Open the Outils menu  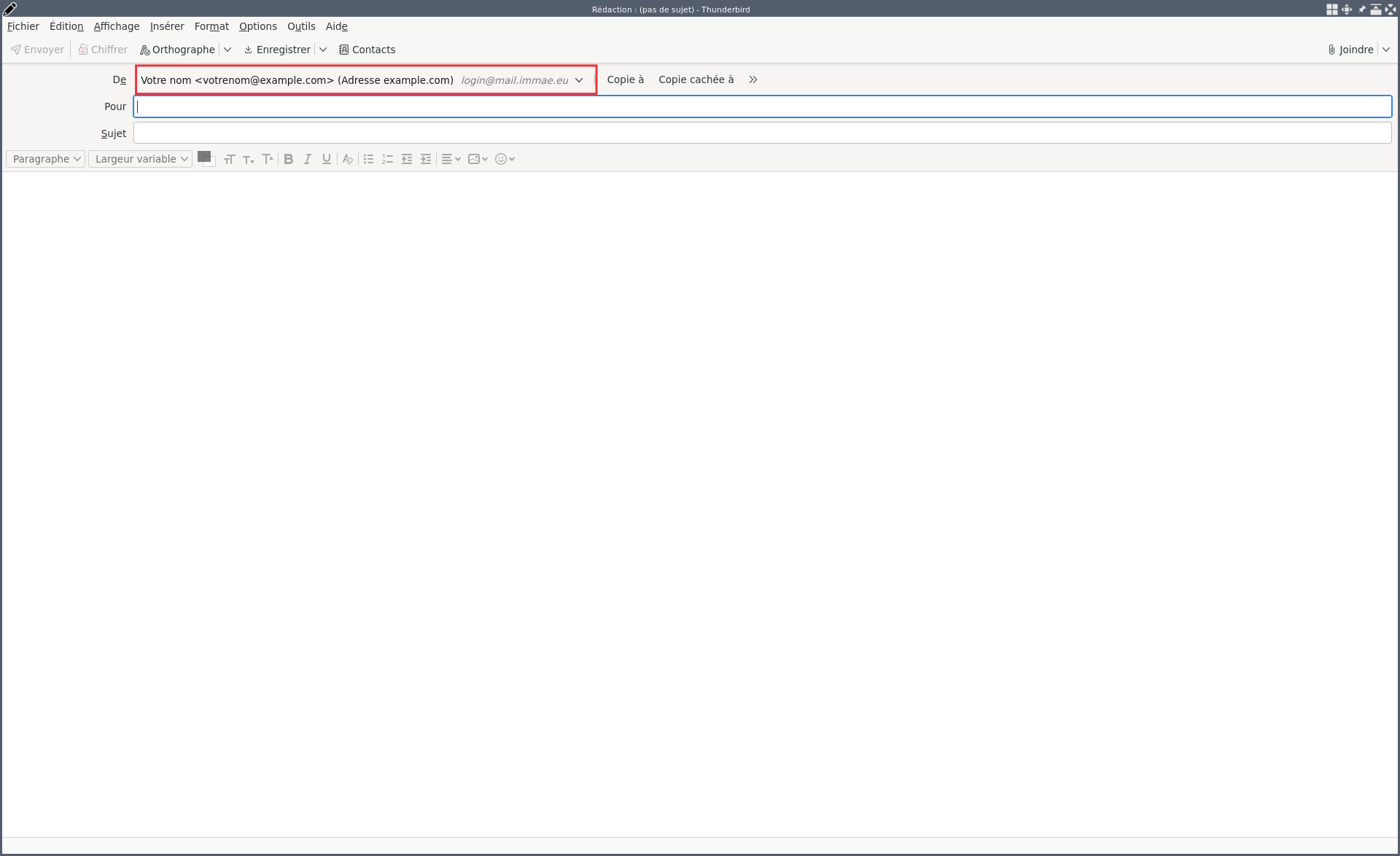(301, 26)
